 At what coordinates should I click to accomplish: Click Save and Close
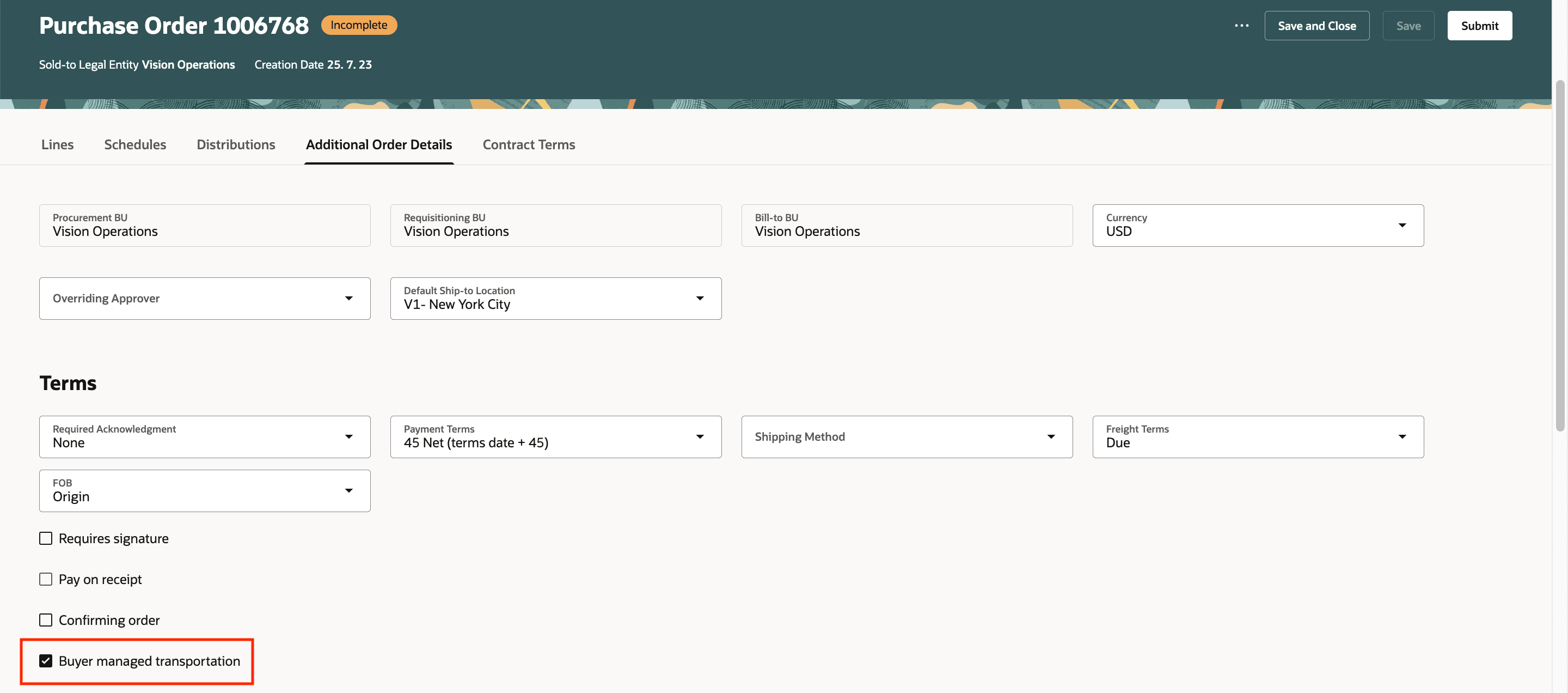(1316, 26)
